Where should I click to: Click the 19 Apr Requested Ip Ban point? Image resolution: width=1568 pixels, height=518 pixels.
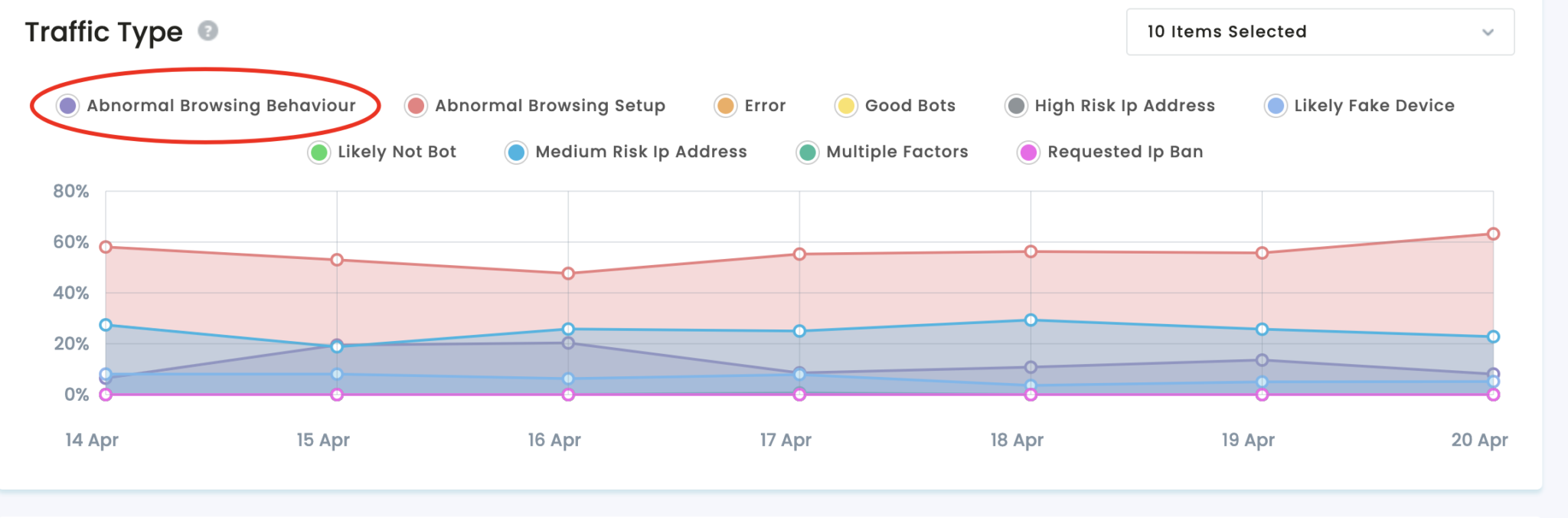click(1262, 395)
